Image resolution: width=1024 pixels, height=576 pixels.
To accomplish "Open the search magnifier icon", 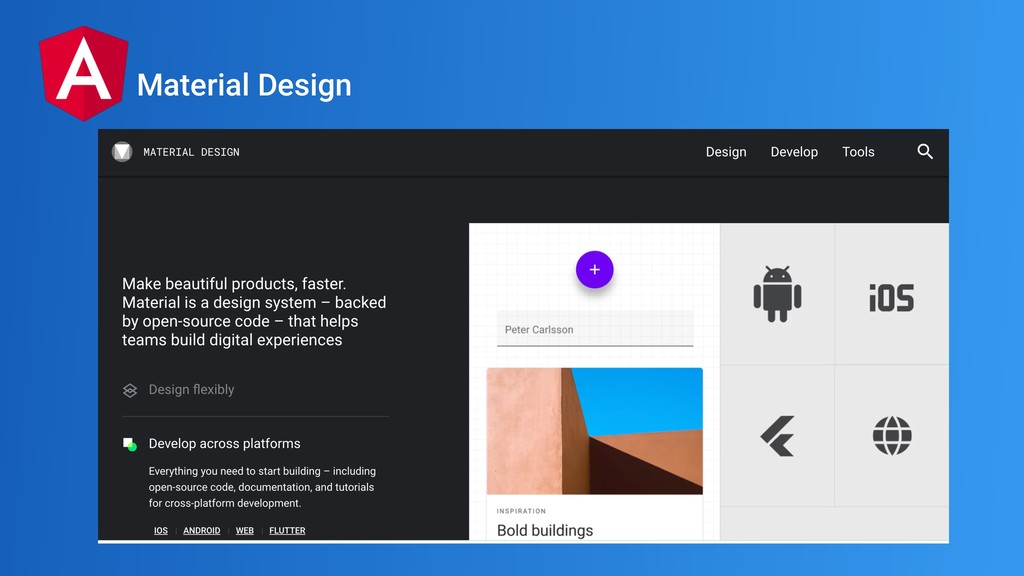I will click(925, 152).
